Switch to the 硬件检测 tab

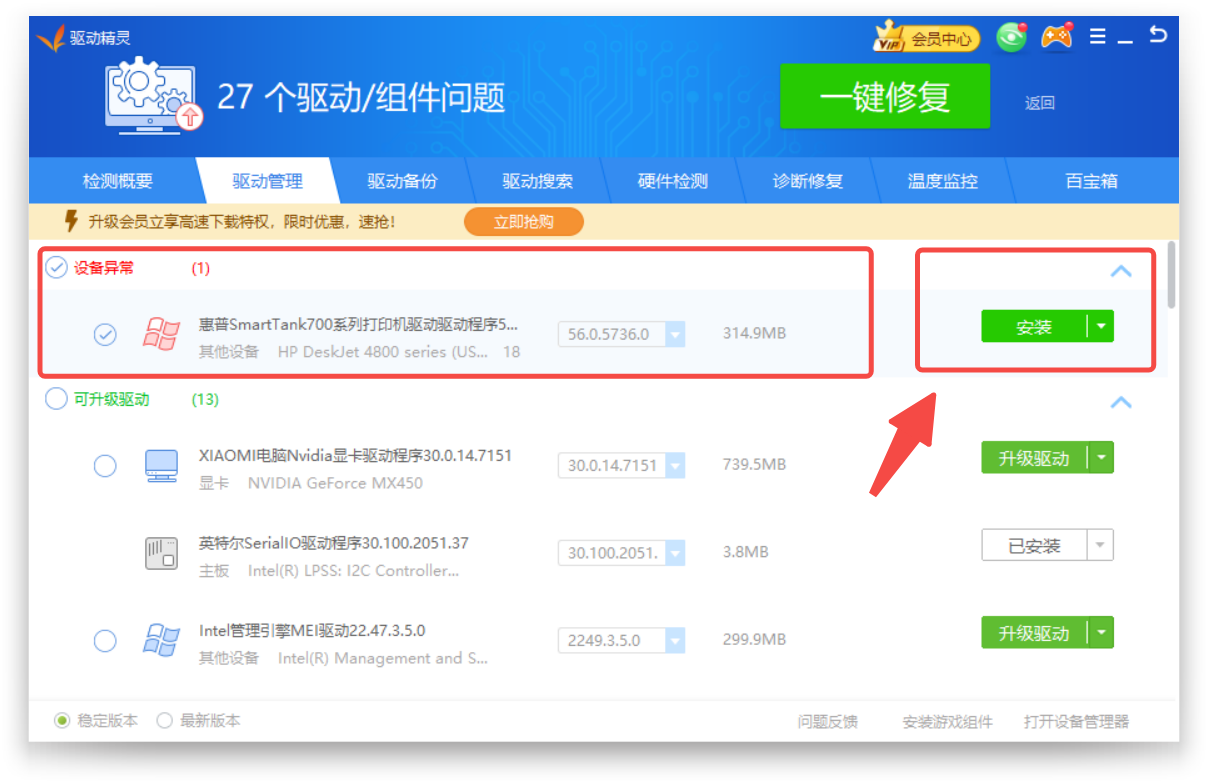[672, 181]
